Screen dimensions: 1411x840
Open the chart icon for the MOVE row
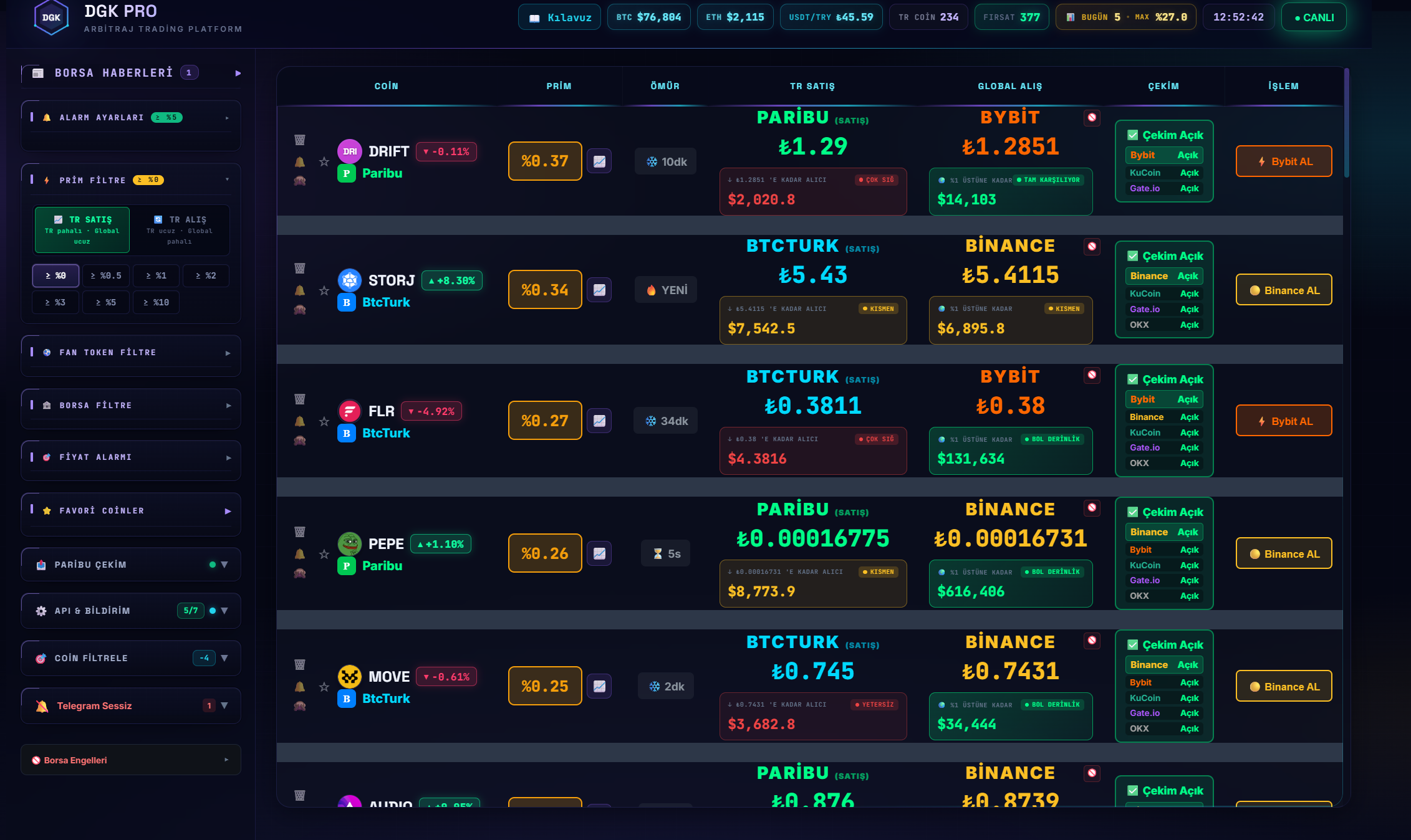[599, 686]
